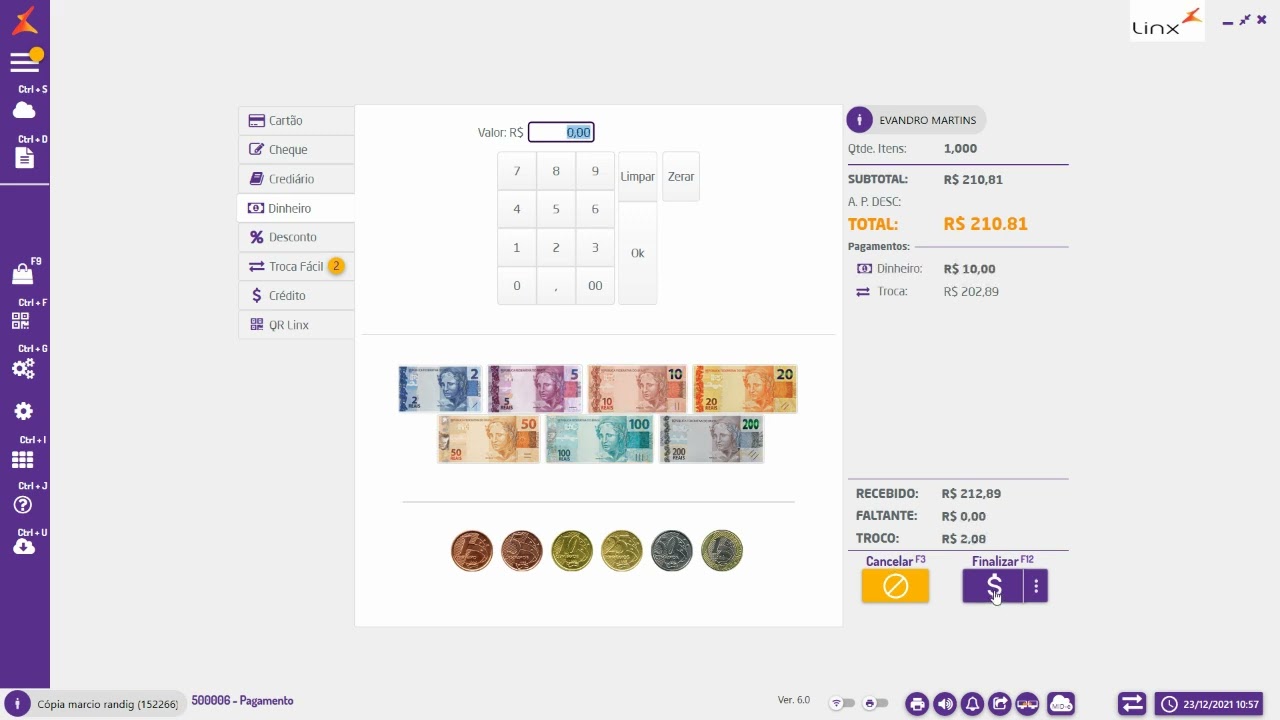Select the 25 centavos coin

(622, 551)
